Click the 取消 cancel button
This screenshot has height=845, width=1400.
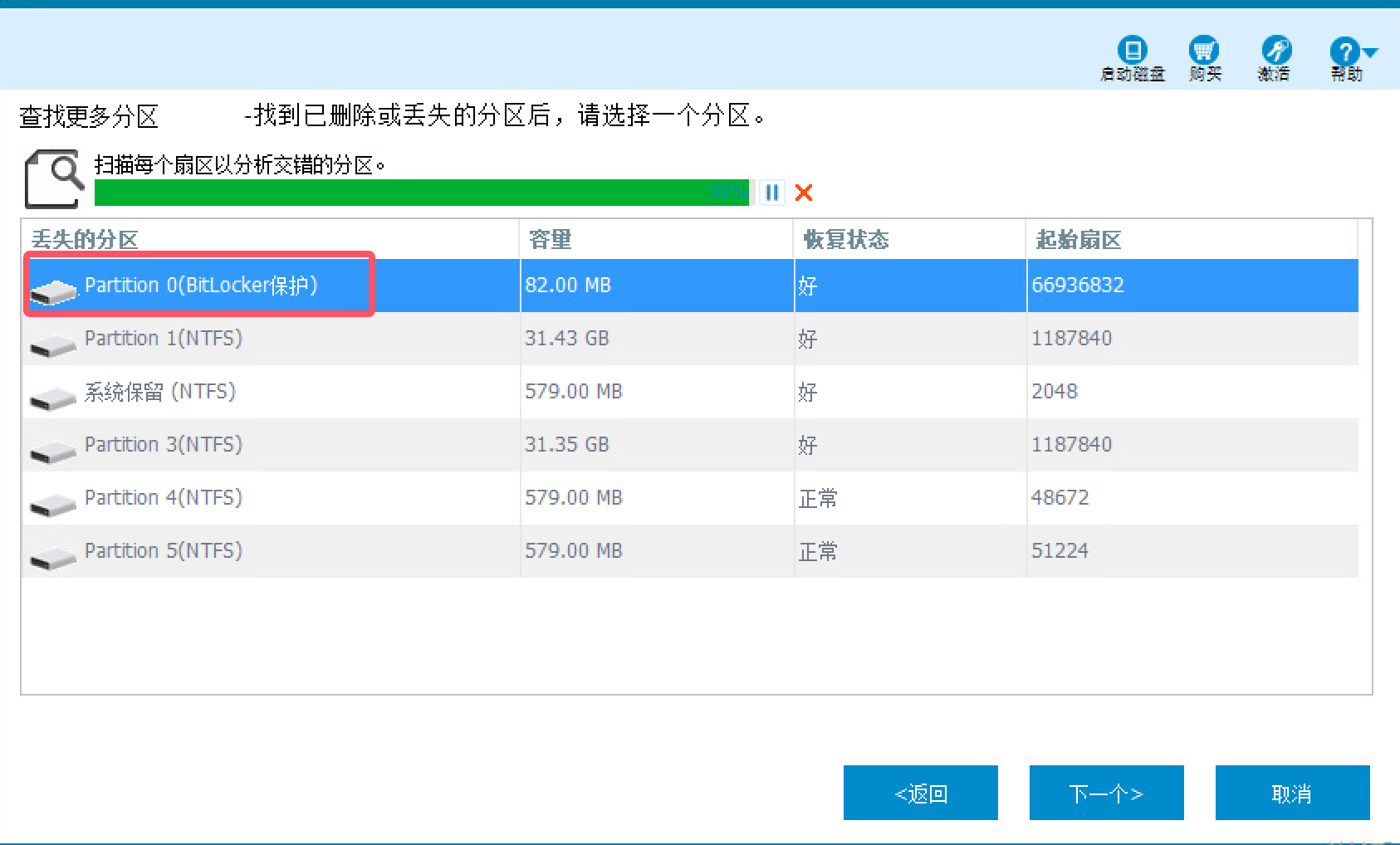tap(1291, 794)
